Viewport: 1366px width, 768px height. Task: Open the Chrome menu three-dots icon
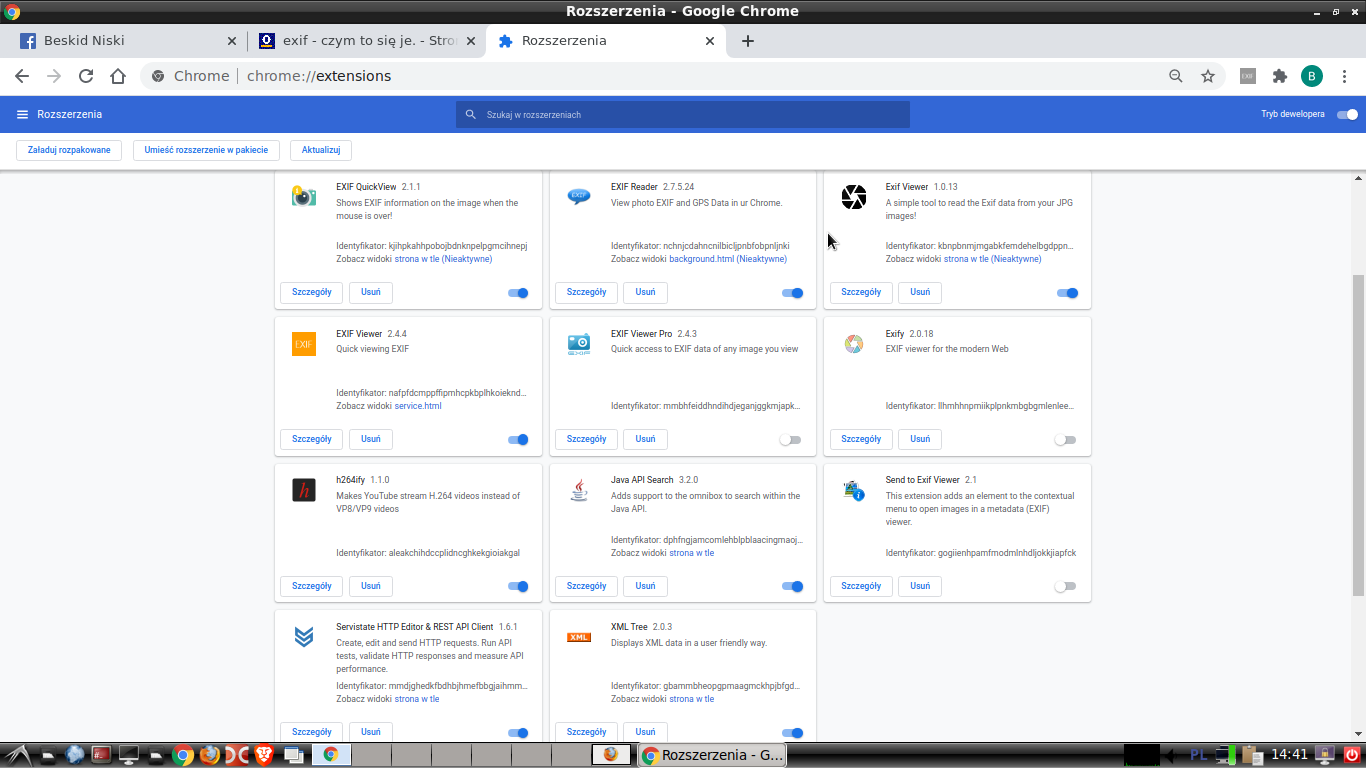[1343, 76]
